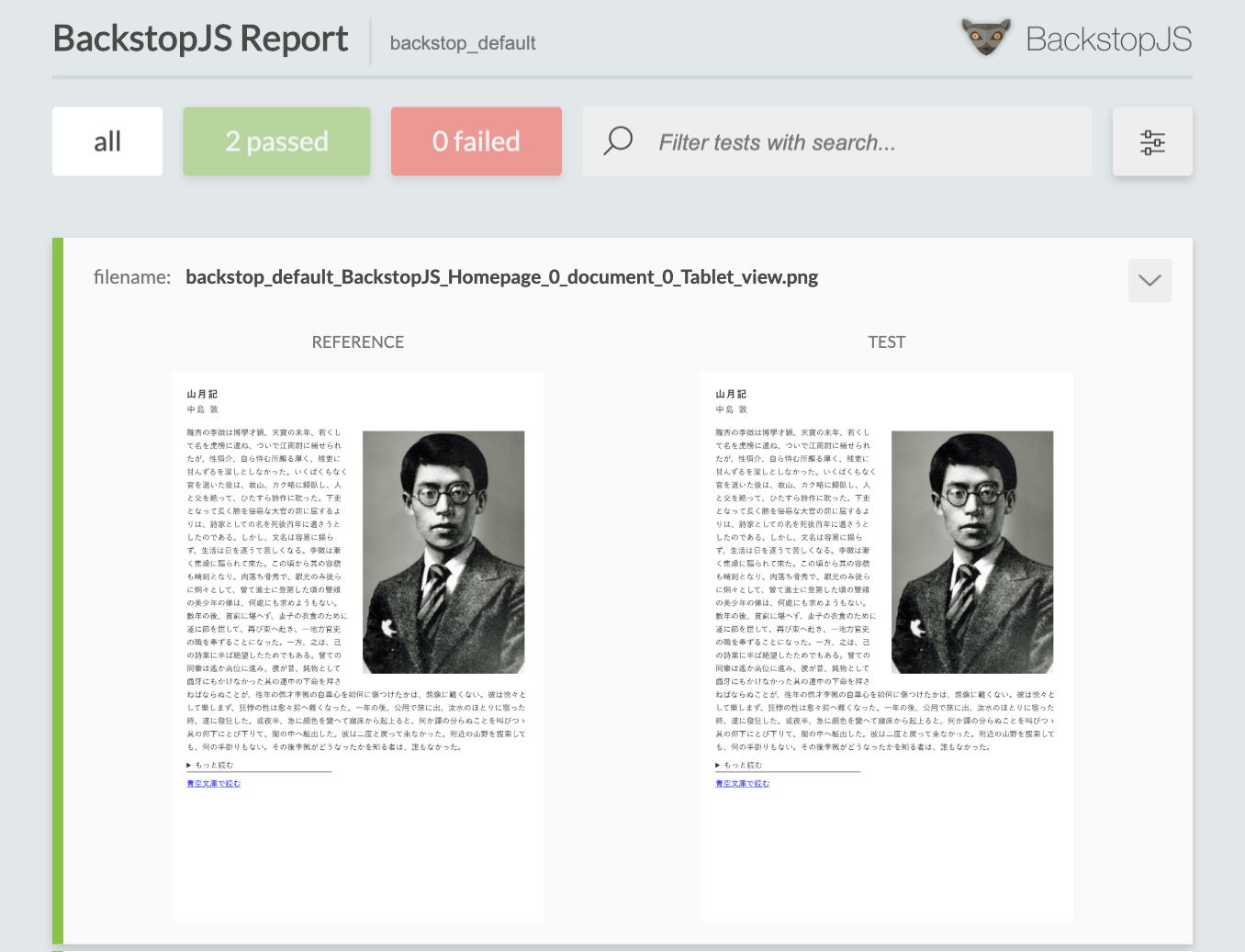Click the backstop_default config label
The width and height of the screenshot is (1245, 952).
pyautogui.click(x=462, y=43)
